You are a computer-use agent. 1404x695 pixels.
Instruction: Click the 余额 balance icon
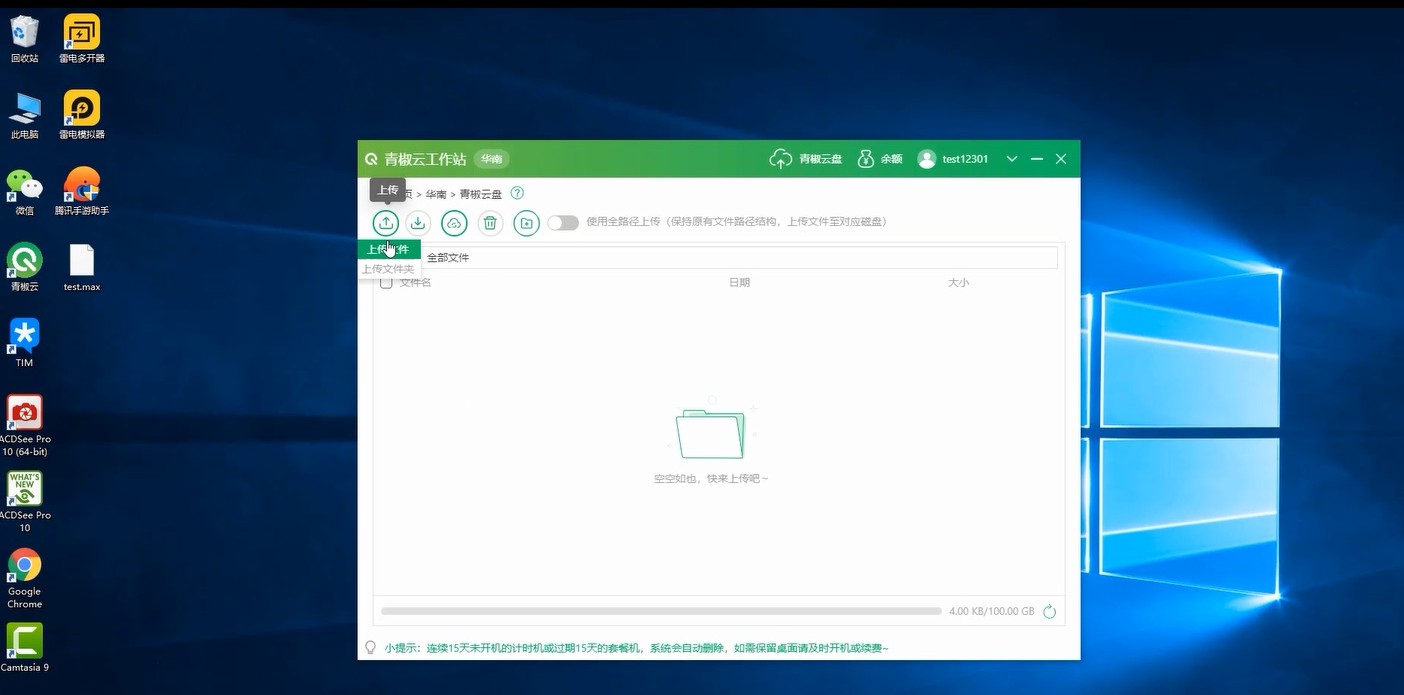(x=866, y=159)
